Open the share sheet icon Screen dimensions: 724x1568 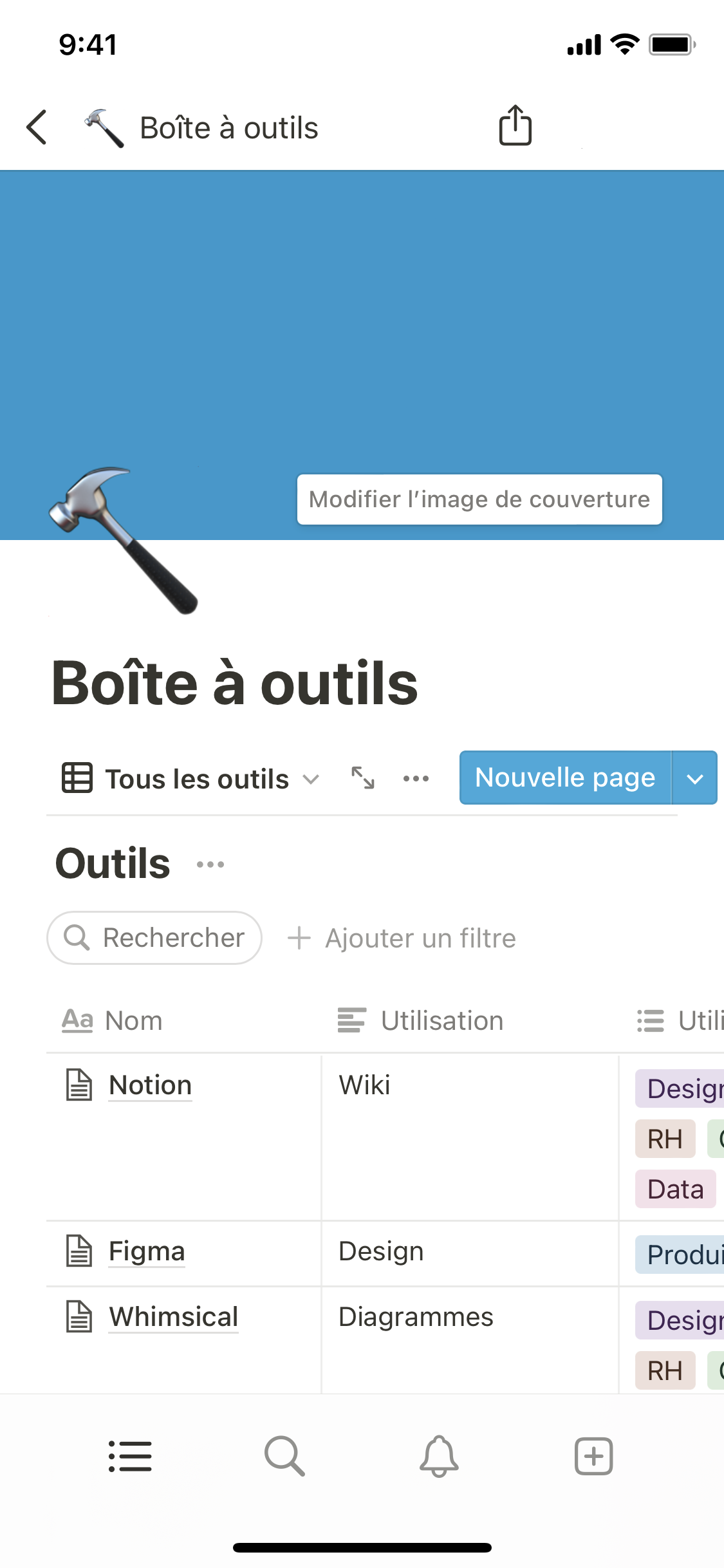click(515, 126)
